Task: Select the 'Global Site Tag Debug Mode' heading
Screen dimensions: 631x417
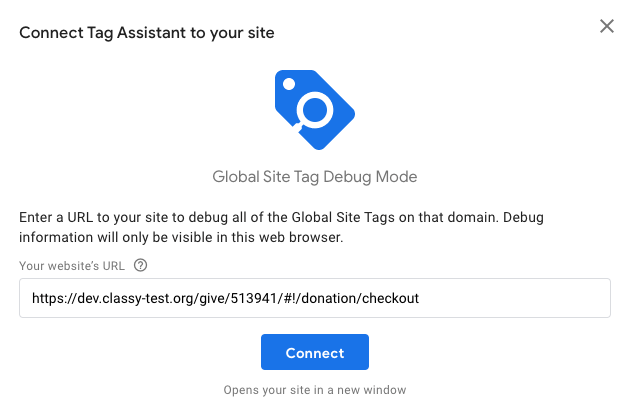Action: pyautogui.click(x=315, y=177)
